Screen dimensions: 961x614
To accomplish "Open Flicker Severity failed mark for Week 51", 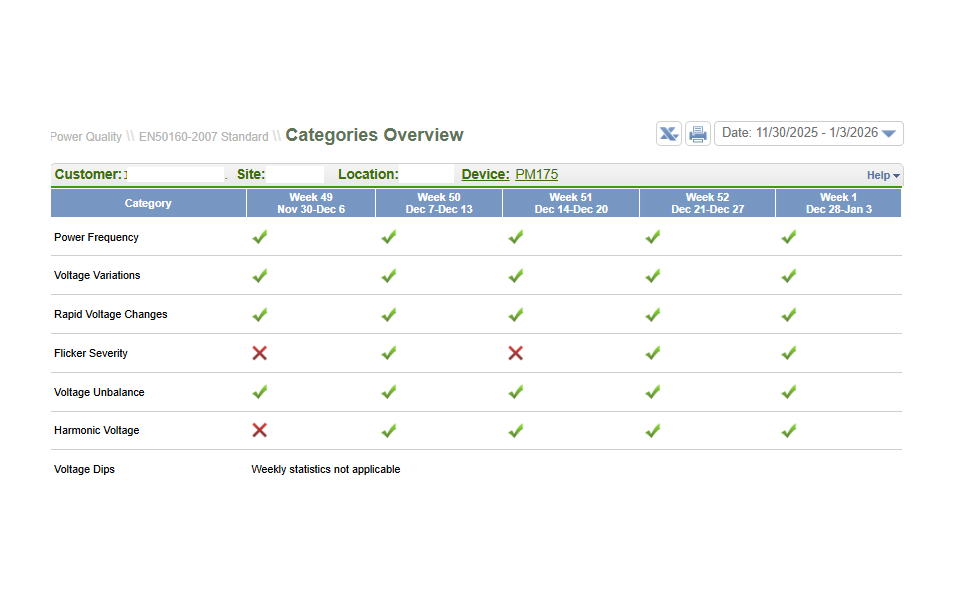I will [x=515, y=353].
